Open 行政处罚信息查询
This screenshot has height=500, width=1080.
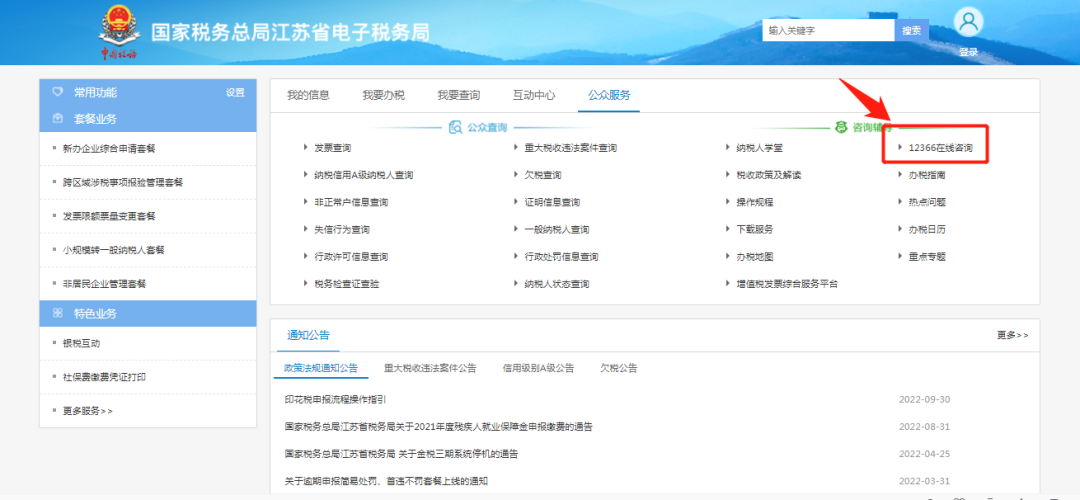click(x=561, y=257)
